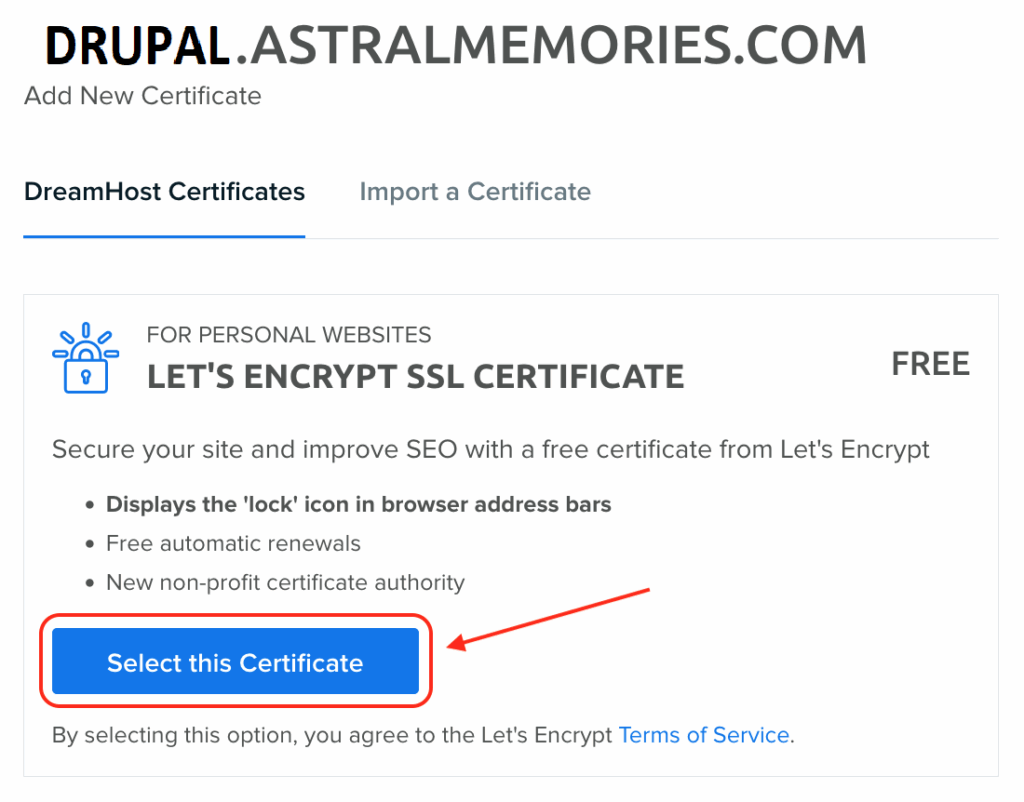
Task: Switch to the DreamHost Certificates tab
Action: click(x=164, y=191)
